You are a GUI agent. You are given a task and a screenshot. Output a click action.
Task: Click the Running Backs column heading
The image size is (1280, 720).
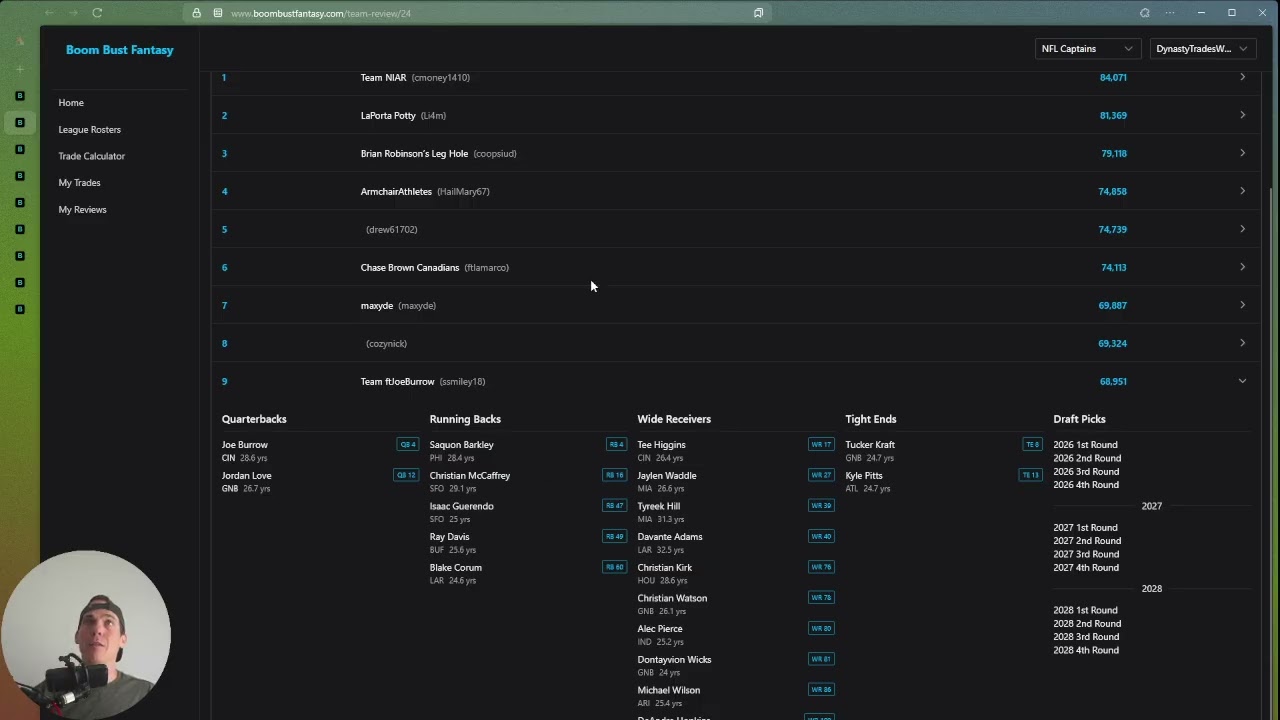click(x=465, y=419)
